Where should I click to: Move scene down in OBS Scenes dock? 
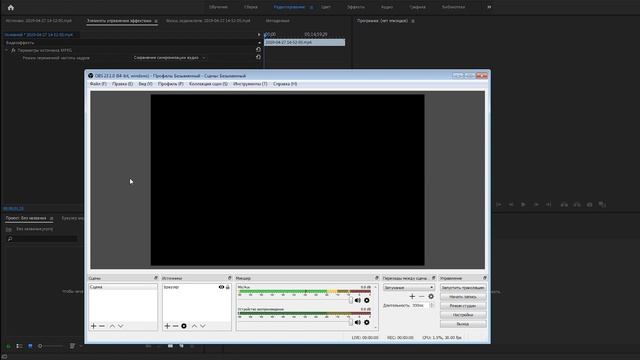pos(120,326)
